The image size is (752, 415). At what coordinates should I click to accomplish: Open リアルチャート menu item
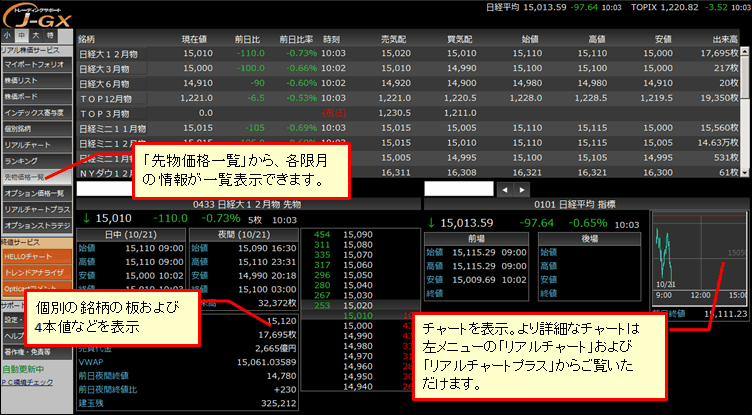[x=36, y=145]
